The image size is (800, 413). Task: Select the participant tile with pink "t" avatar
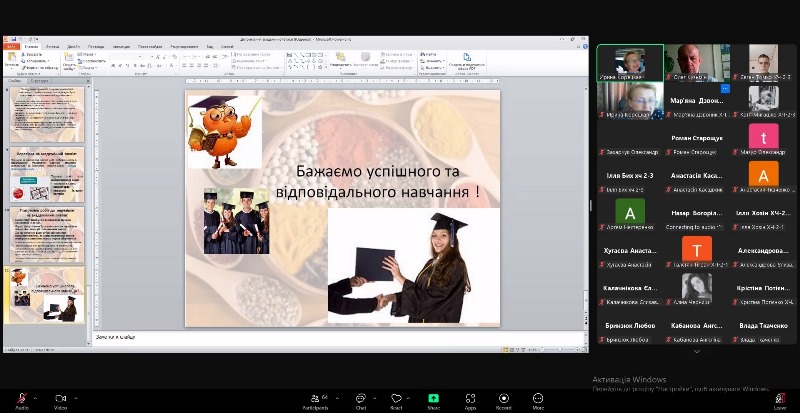(x=763, y=137)
